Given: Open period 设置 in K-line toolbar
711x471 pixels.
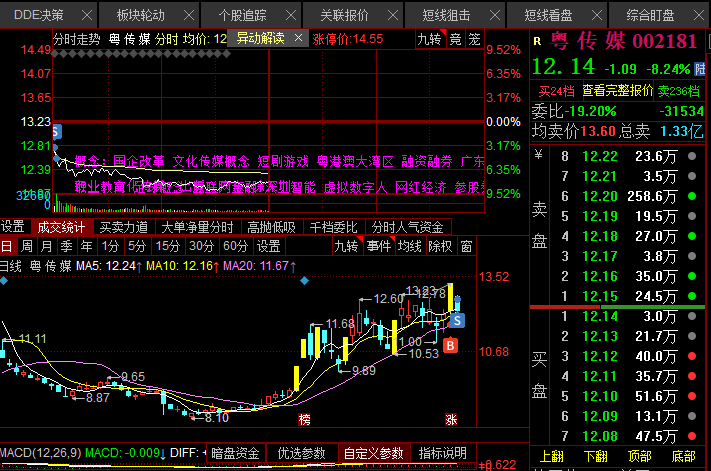Looking at the screenshot, I should pos(269,246).
